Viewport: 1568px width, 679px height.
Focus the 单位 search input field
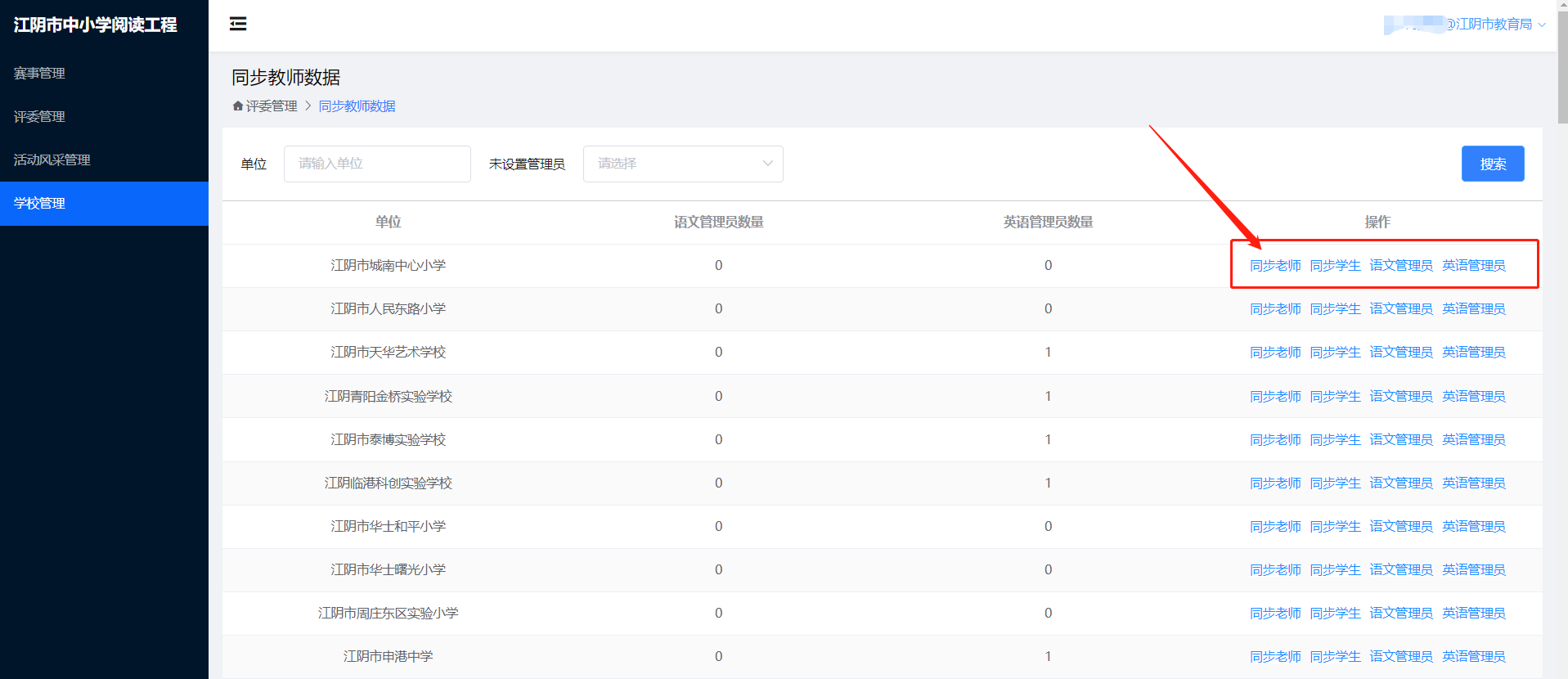(376, 164)
